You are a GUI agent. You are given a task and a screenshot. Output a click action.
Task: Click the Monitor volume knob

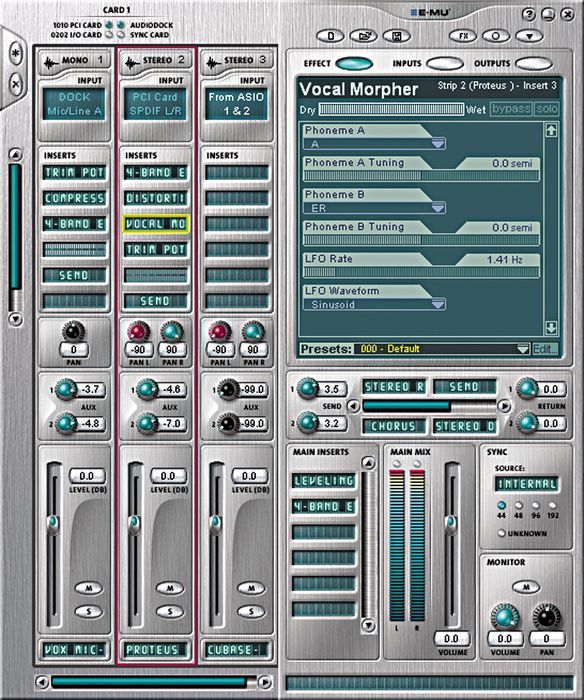click(x=505, y=617)
